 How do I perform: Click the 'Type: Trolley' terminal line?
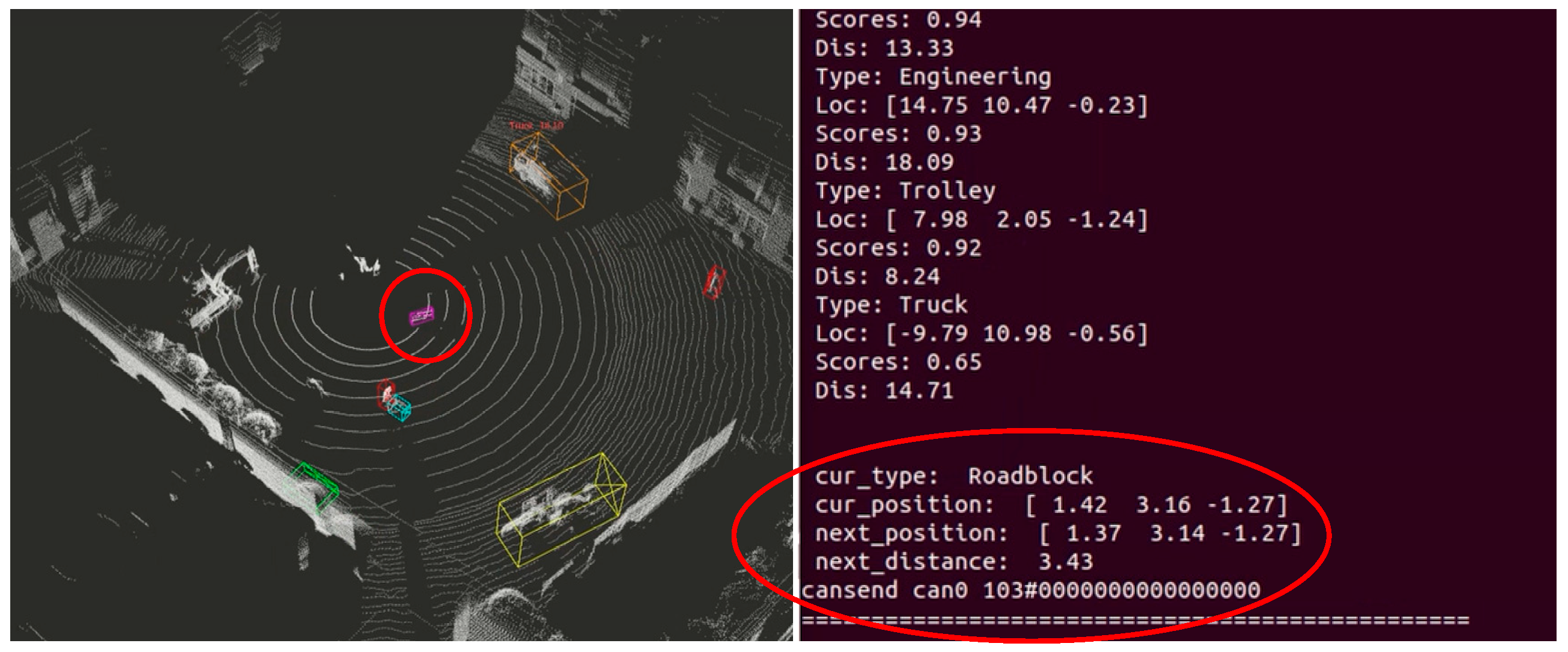905,191
